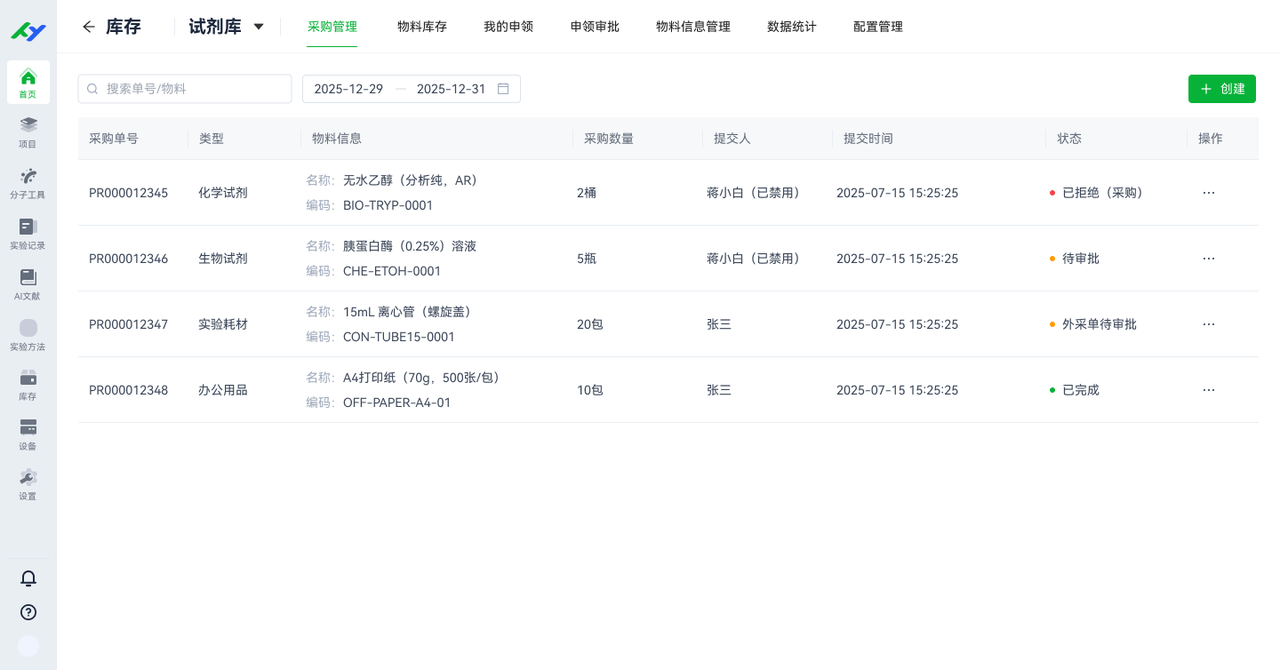The width and height of the screenshot is (1280, 670).
Task: Switch to the 申领审批 tab
Action: click(x=594, y=27)
